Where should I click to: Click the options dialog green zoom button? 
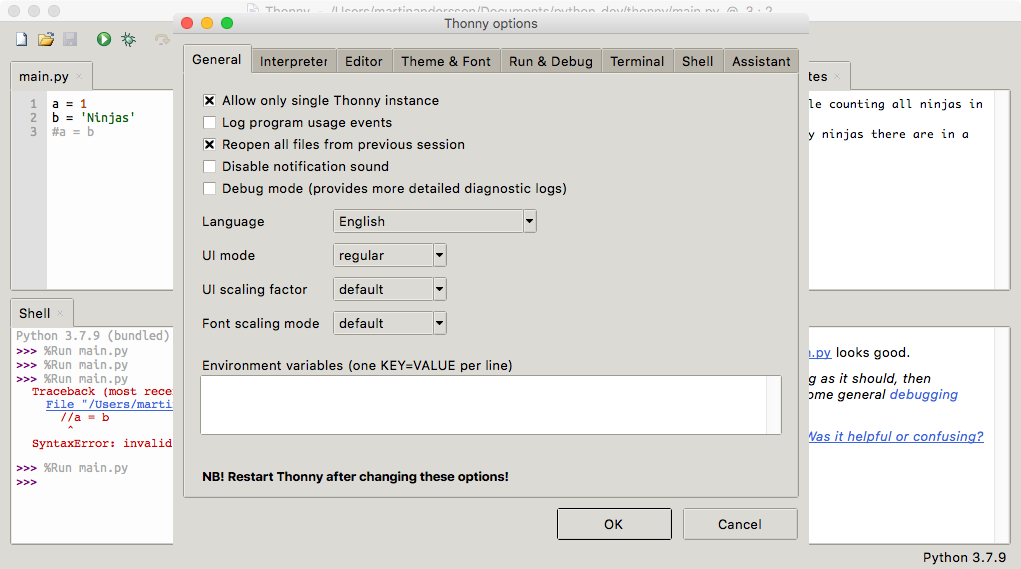click(227, 23)
